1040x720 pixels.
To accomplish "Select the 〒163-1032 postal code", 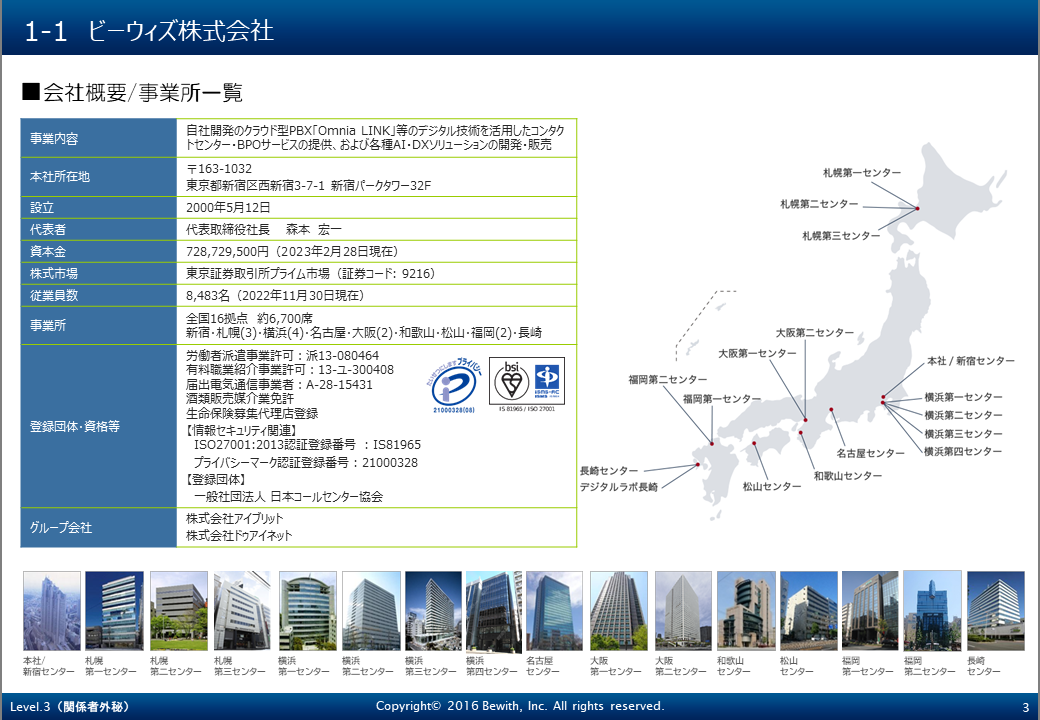I will (219, 169).
